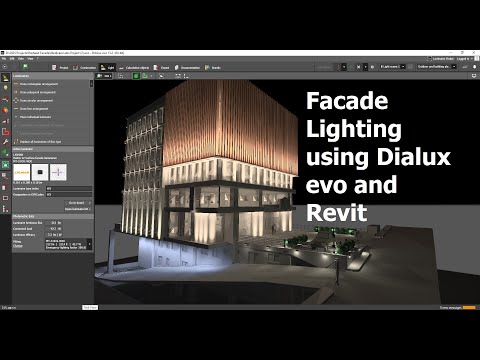The image size is (480, 360).
Task: Click Draw circular arrangement
Action: coord(33,100)
